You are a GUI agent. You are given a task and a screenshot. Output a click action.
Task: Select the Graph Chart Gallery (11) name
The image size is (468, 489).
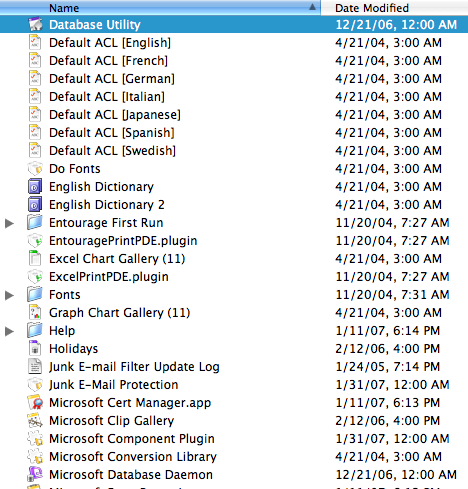pos(119,313)
